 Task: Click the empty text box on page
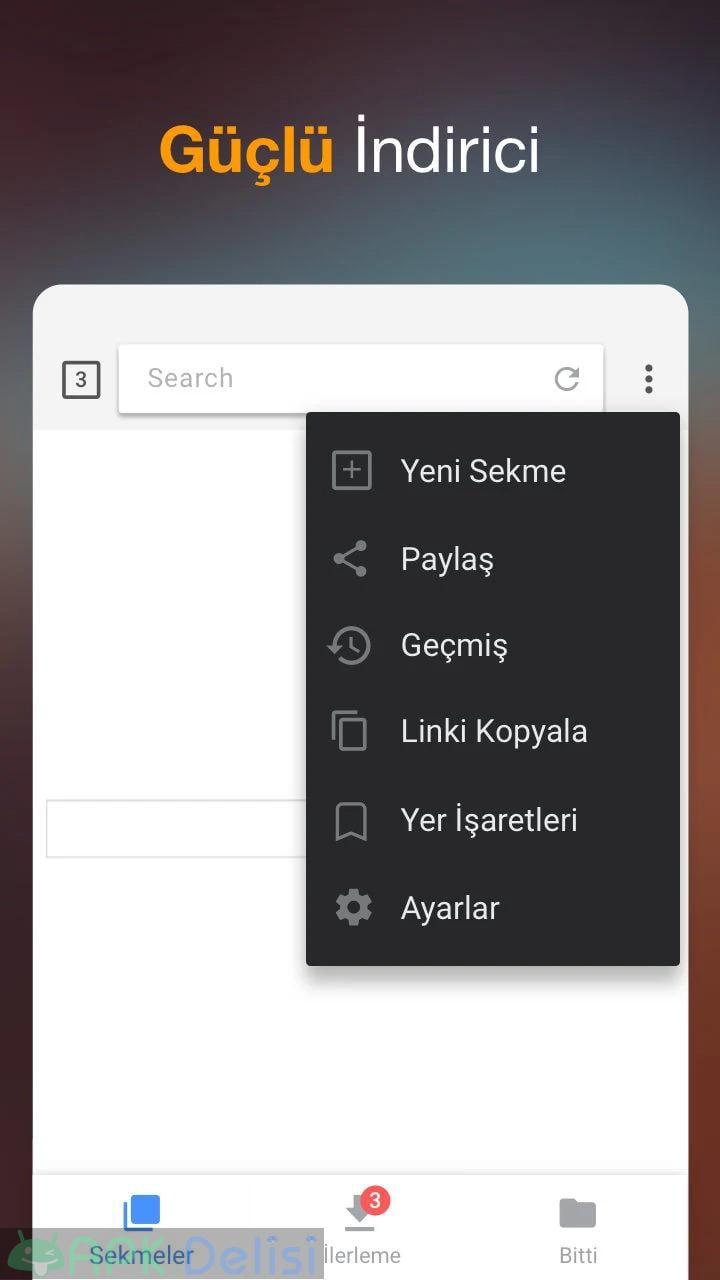(176, 829)
